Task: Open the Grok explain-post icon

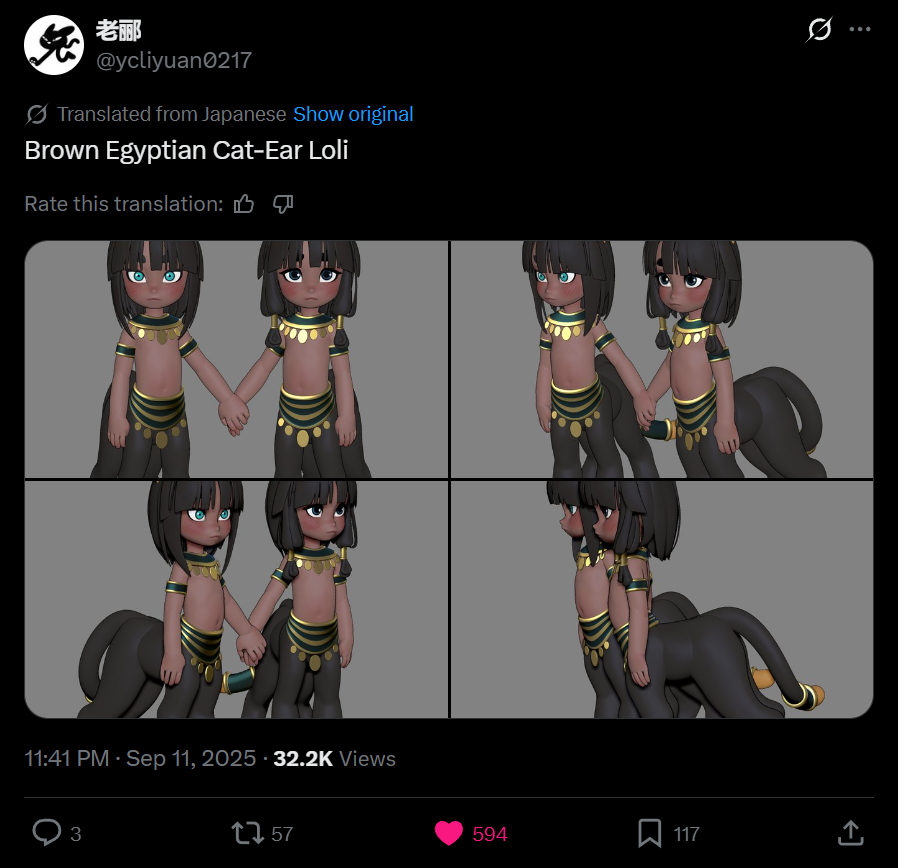Action: coord(819,29)
